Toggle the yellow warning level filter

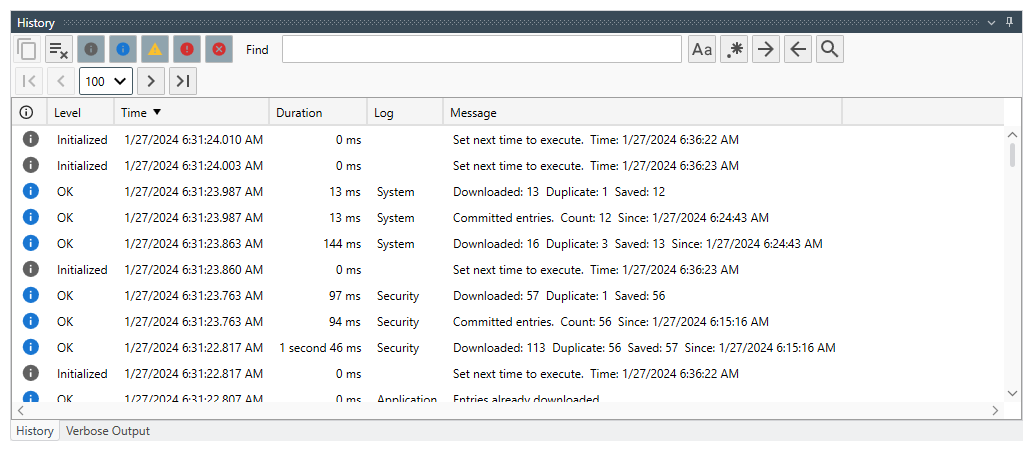155,49
